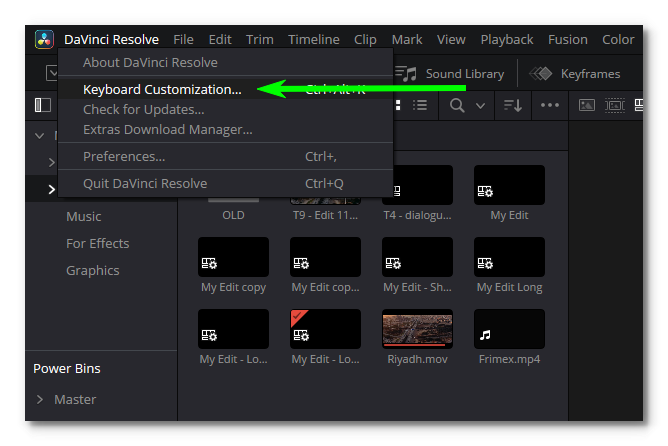The height and width of the screenshot is (446, 668).
Task: Click the My Edit Long label
Action: point(509,288)
